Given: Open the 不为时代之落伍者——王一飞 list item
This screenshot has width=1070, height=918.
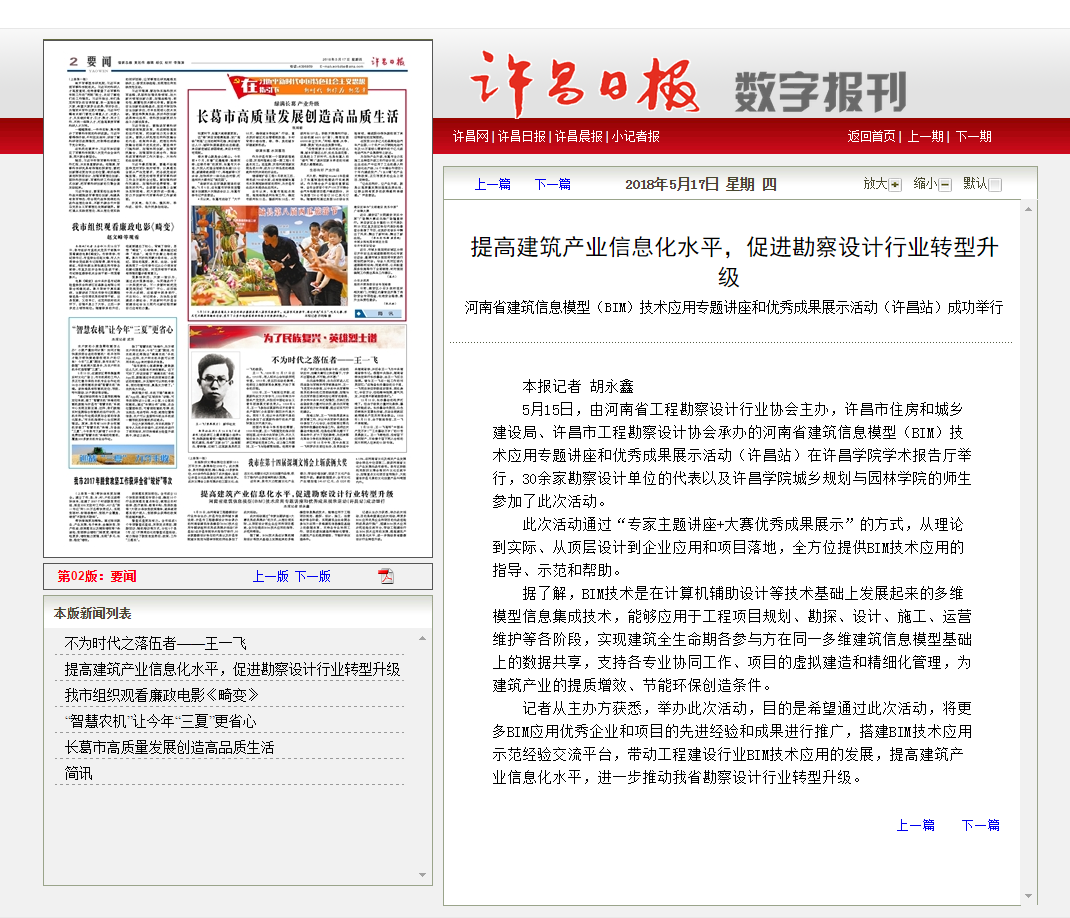Looking at the screenshot, I should click(x=155, y=643).
